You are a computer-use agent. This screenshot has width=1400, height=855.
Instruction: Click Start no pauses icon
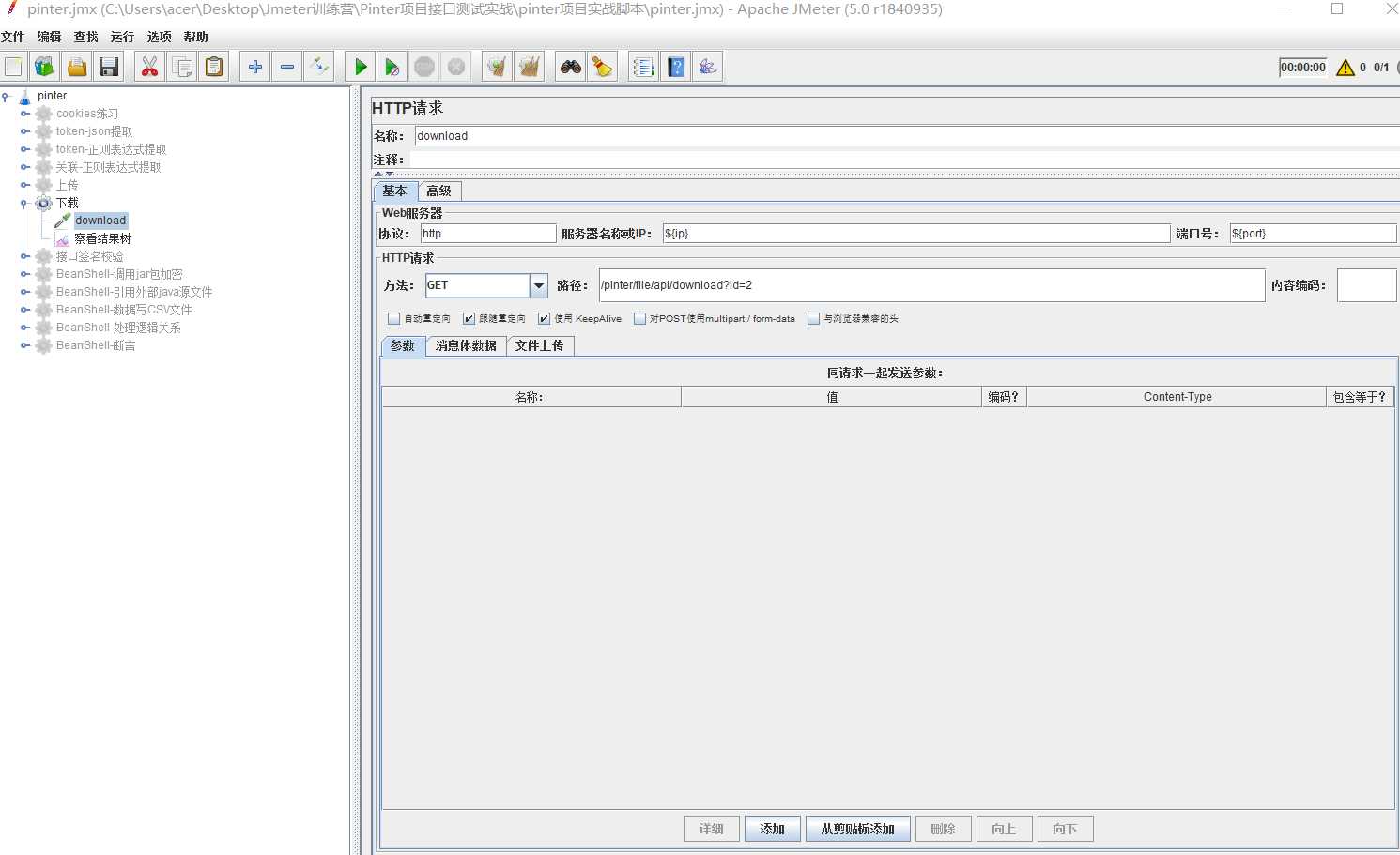pyautogui.click(x=392, y=67)
